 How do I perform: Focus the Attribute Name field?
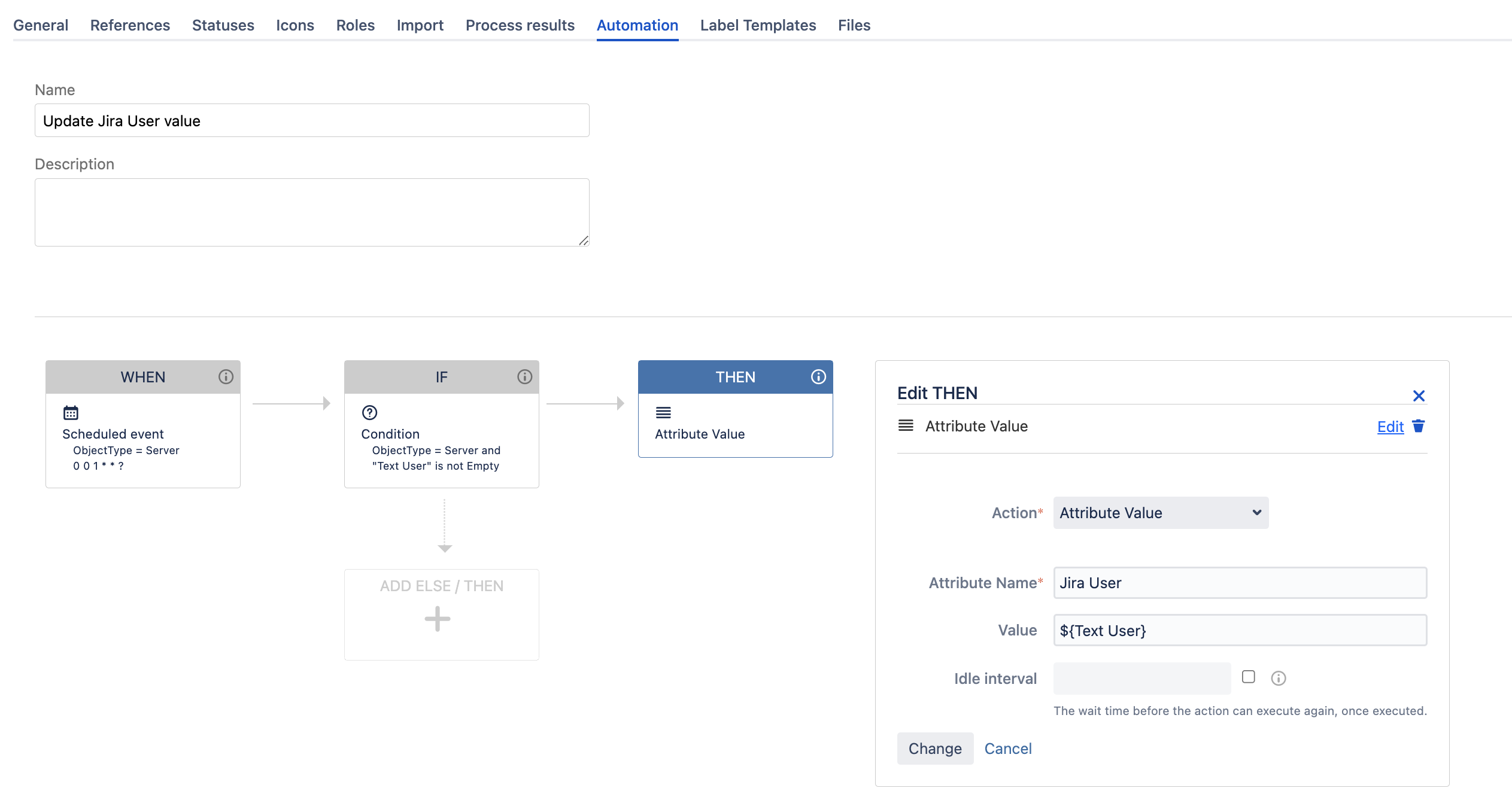click(x=1240, y=583)
